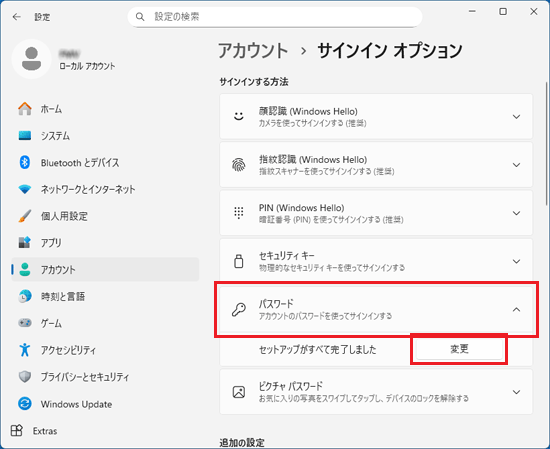The height and width of the screenshot is (449, 550).
Task: Click the 追加の設定 heading
Action: click(x=242, y=443)
